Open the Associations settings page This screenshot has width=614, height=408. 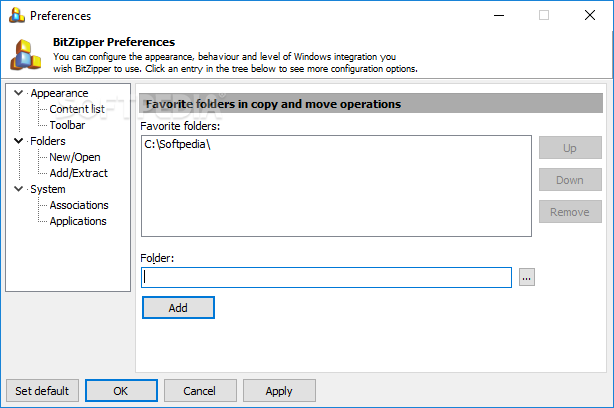point(79,205)
